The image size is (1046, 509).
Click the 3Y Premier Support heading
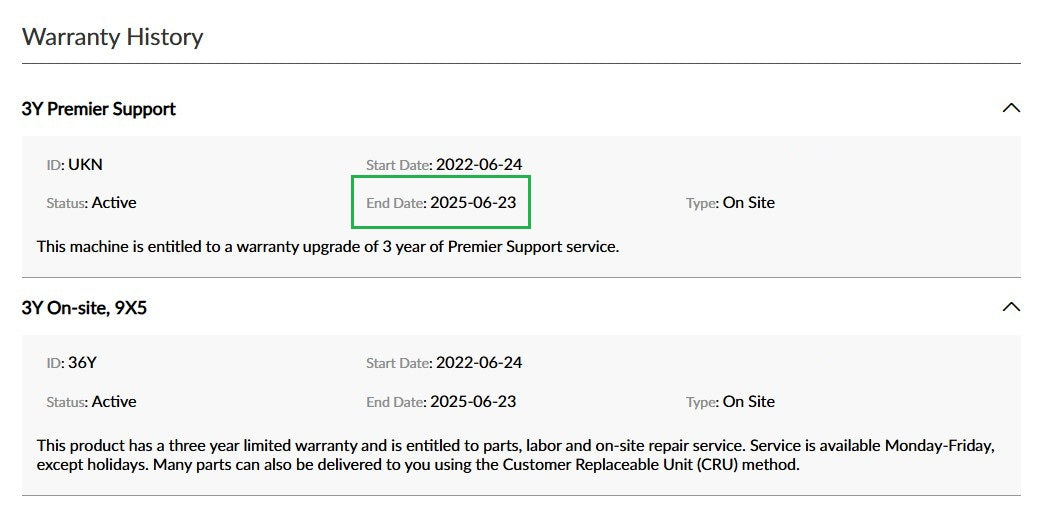[x=99, y=109]
